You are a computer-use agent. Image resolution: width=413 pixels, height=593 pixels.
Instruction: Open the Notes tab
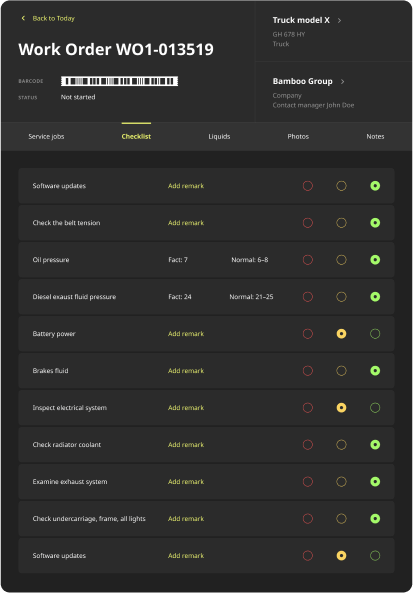(x=375, y=137)
